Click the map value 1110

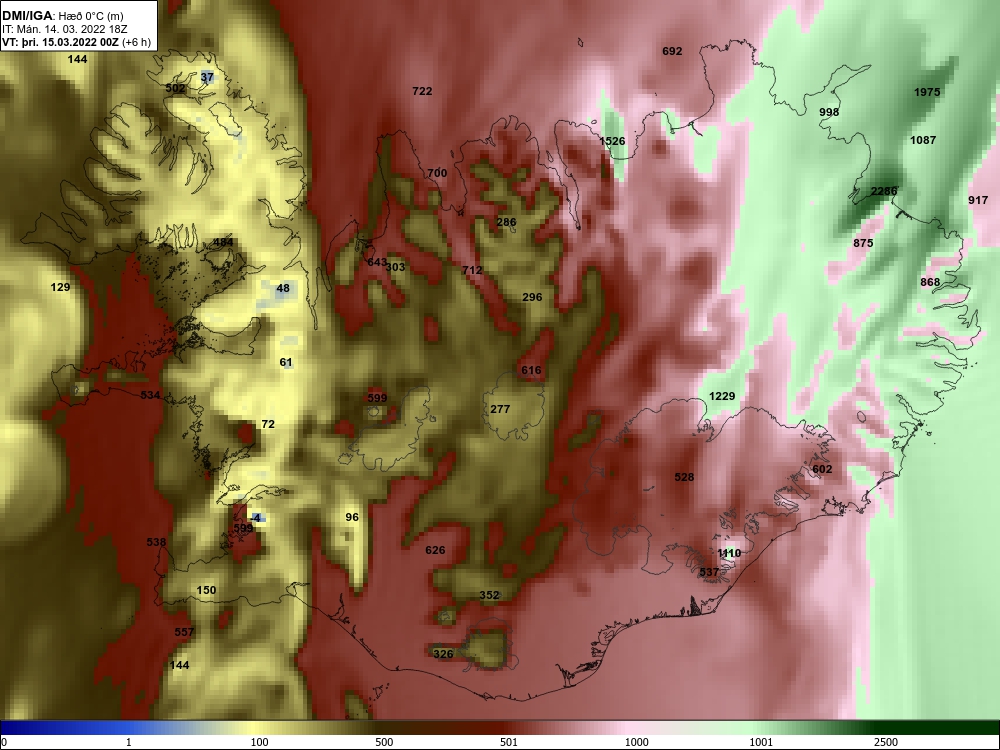point(729,553)
